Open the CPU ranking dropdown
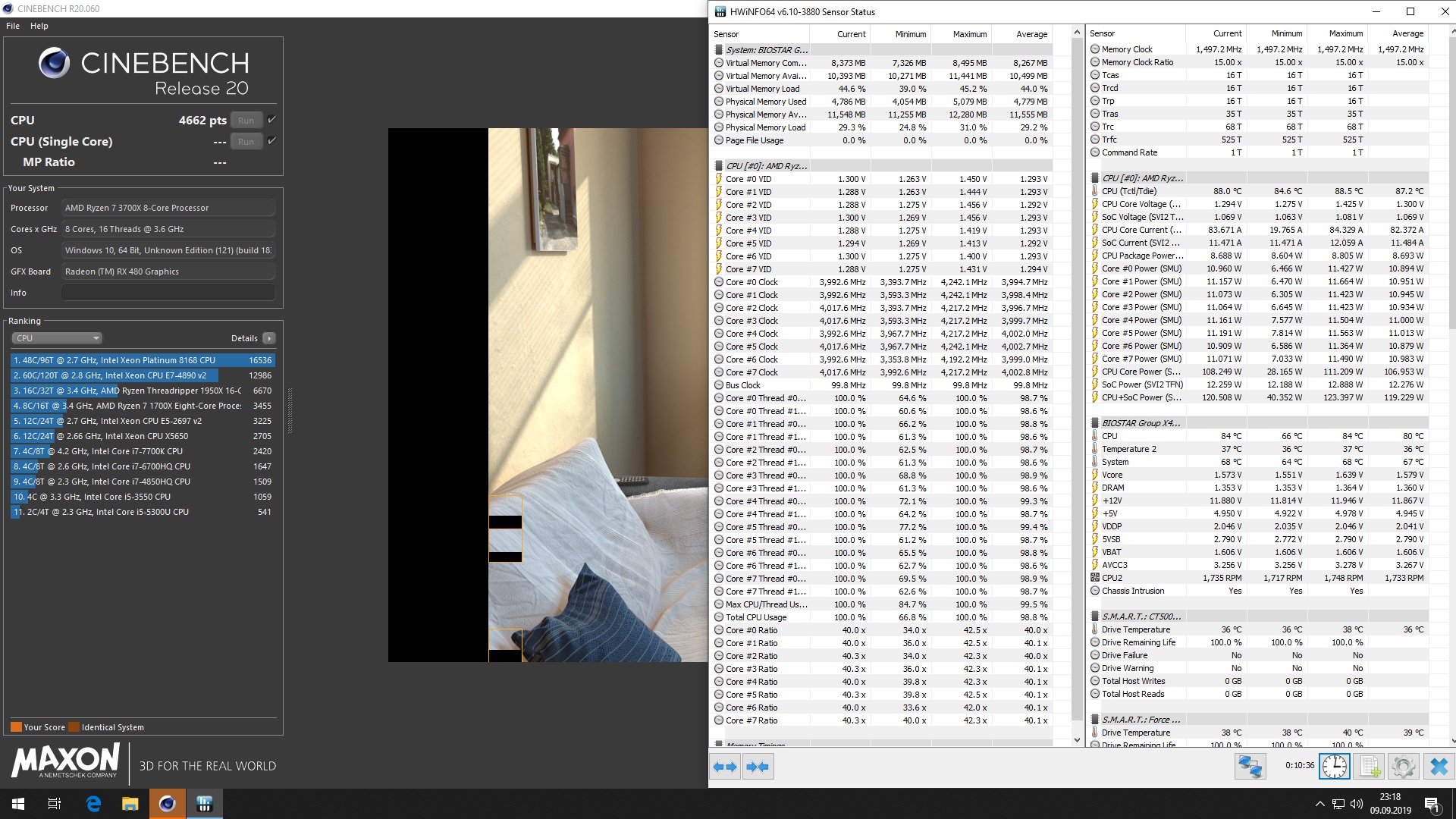 (57, 338)
